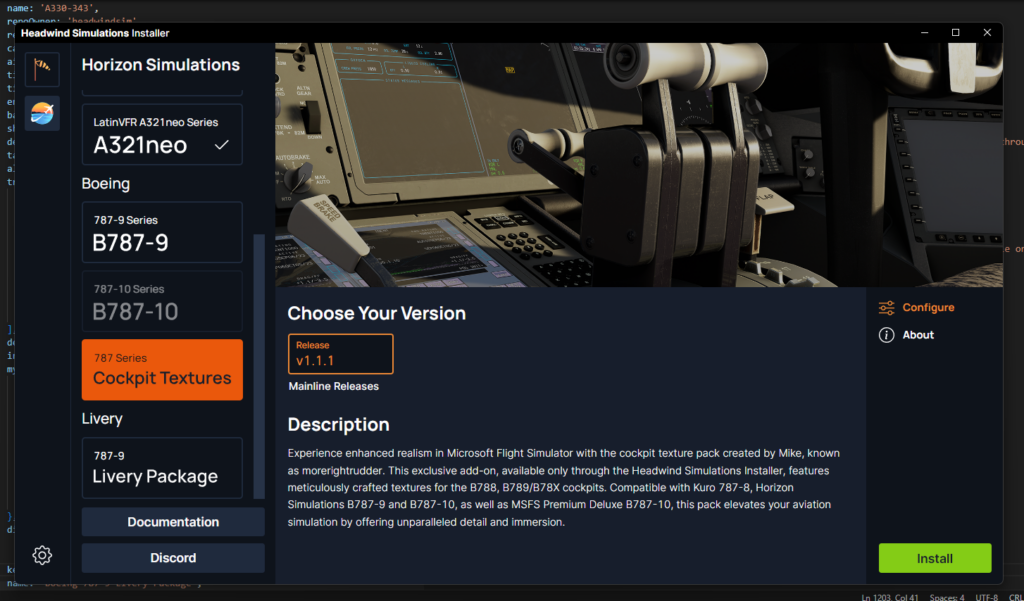1024x601 pixels.
Task: Click the A321neo installed checkmark icon
Action: tap(222, 145)
